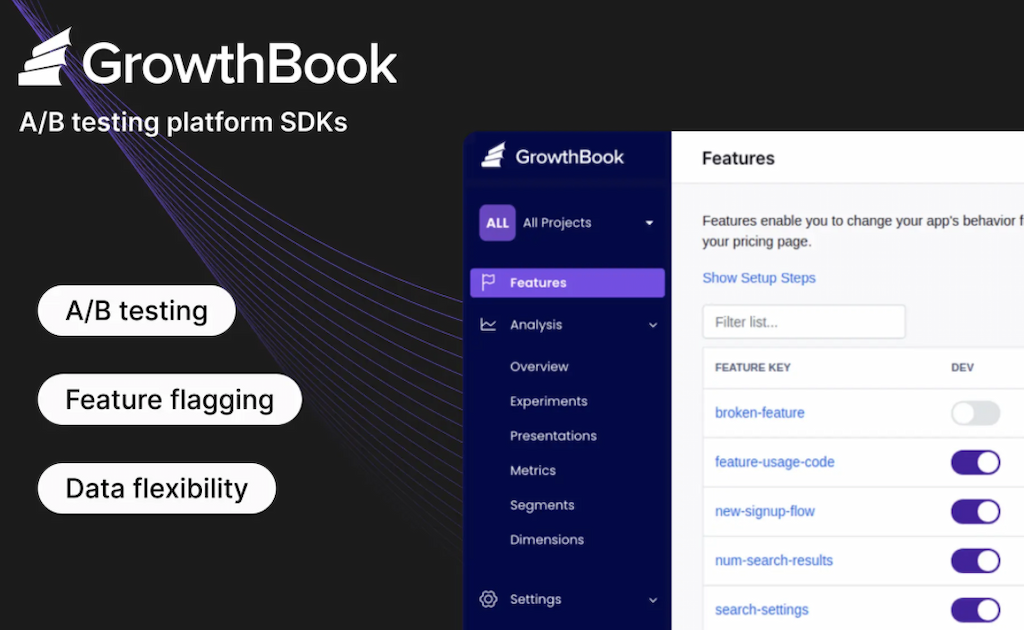Toggle the search-settings dev switch
Screen dimensions: 1024x630
pyautogui.click(x=975, y=609)
